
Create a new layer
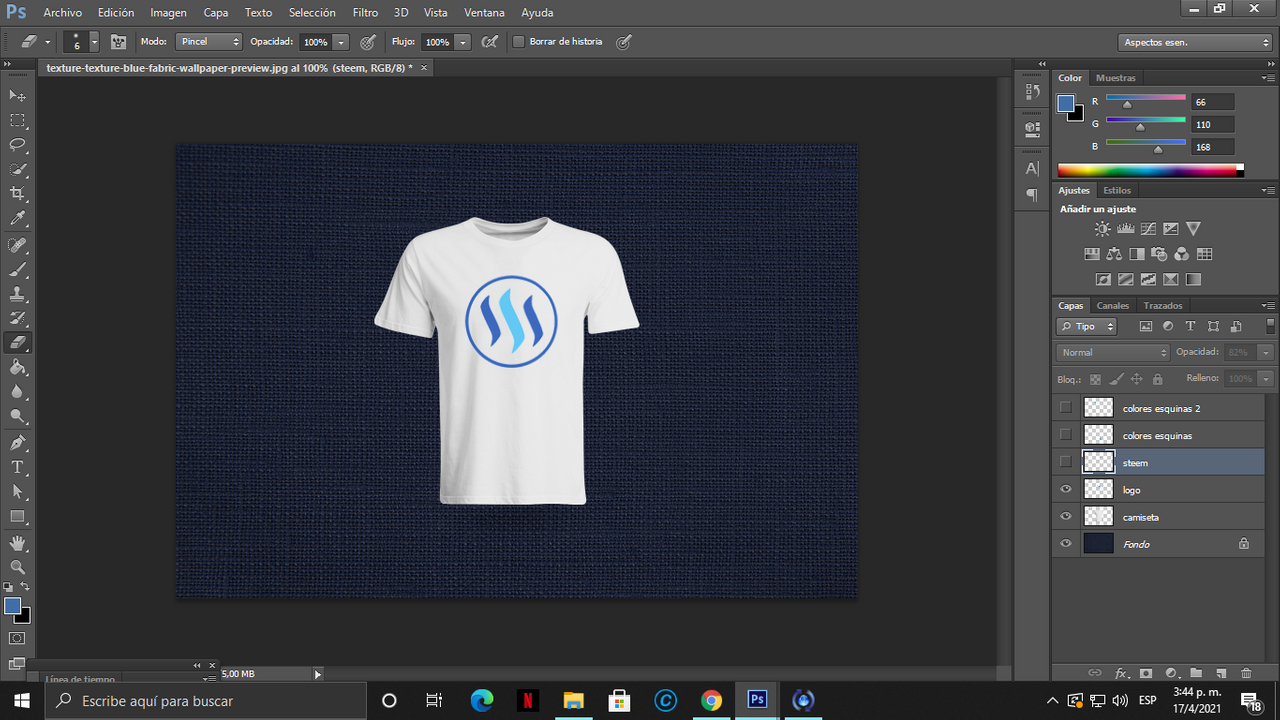[x=1221, y=673]
